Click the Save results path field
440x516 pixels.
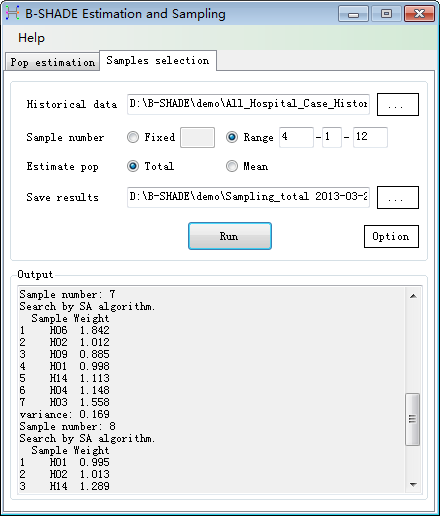[248, 197]
